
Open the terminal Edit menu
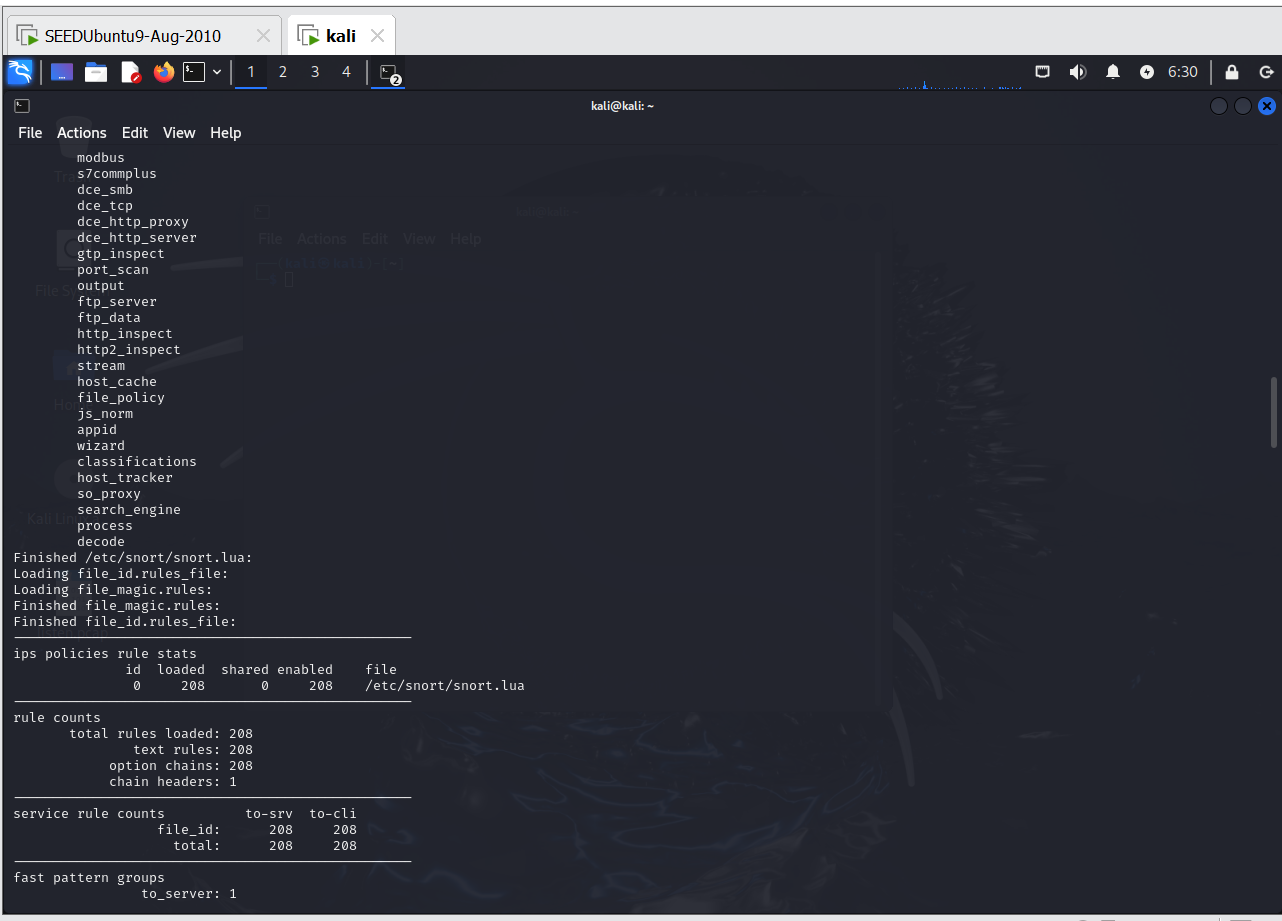click(x=135, y=133)
